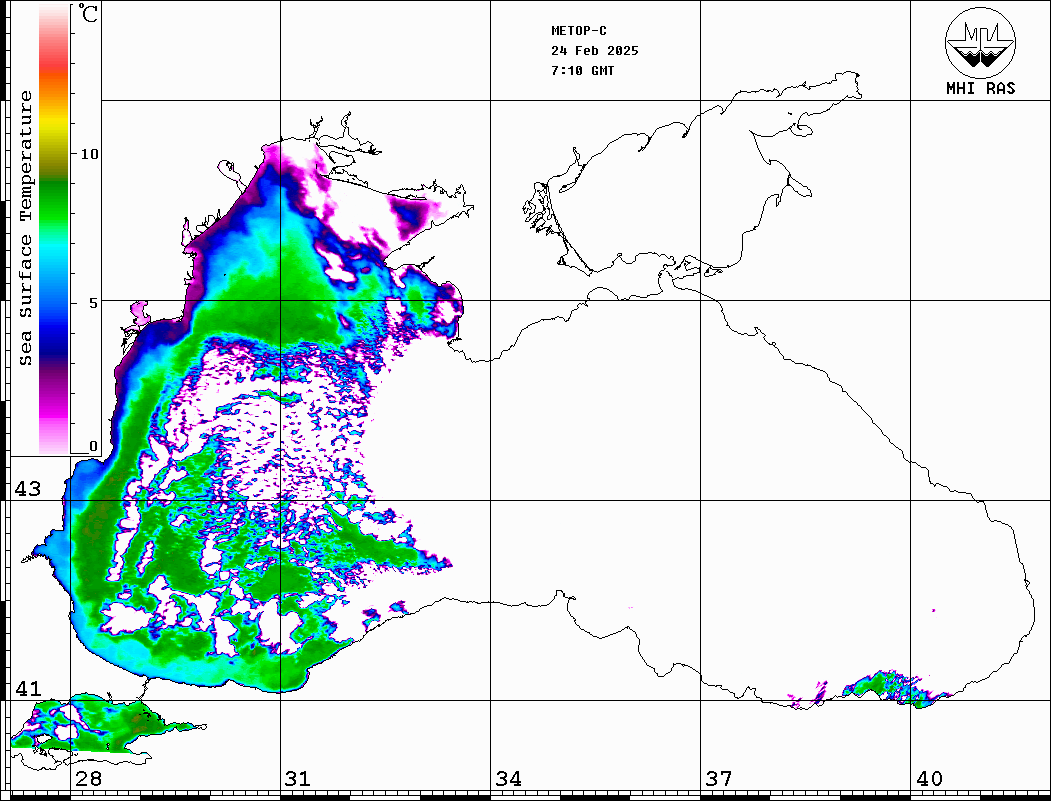Screen dimensions: 1051x801
Task: Click longitude label "34"
Action: [x=508, y=778]
